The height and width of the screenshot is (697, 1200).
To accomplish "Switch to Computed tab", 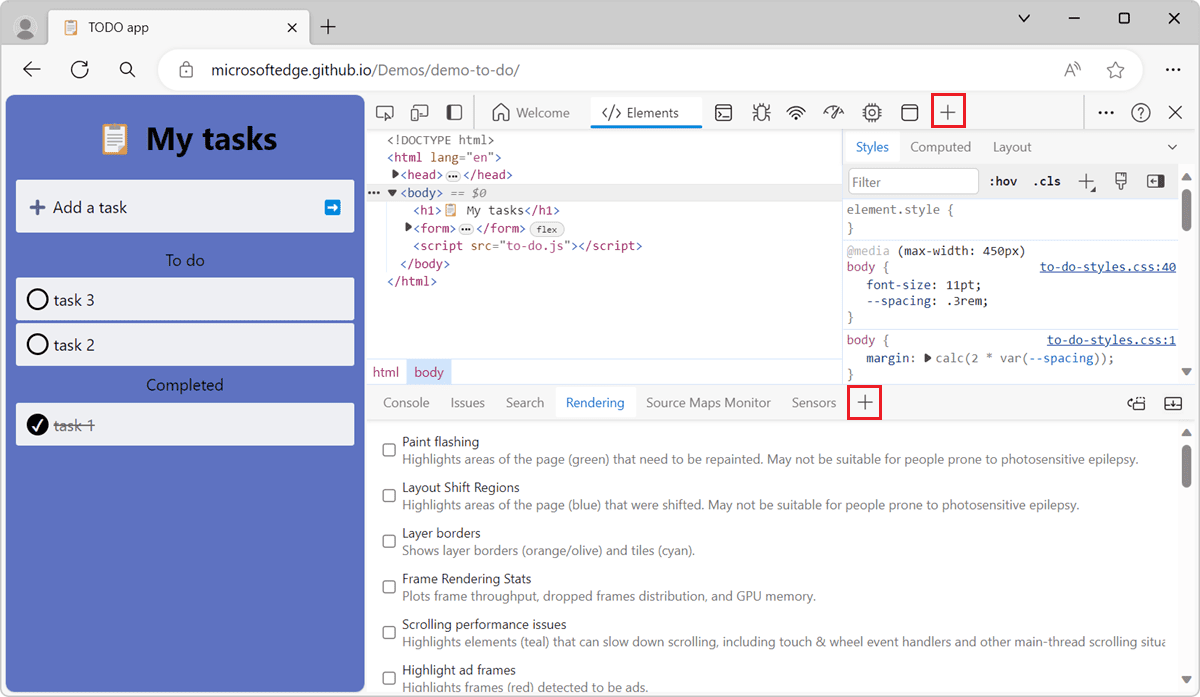I will click(x=940, y=147).
